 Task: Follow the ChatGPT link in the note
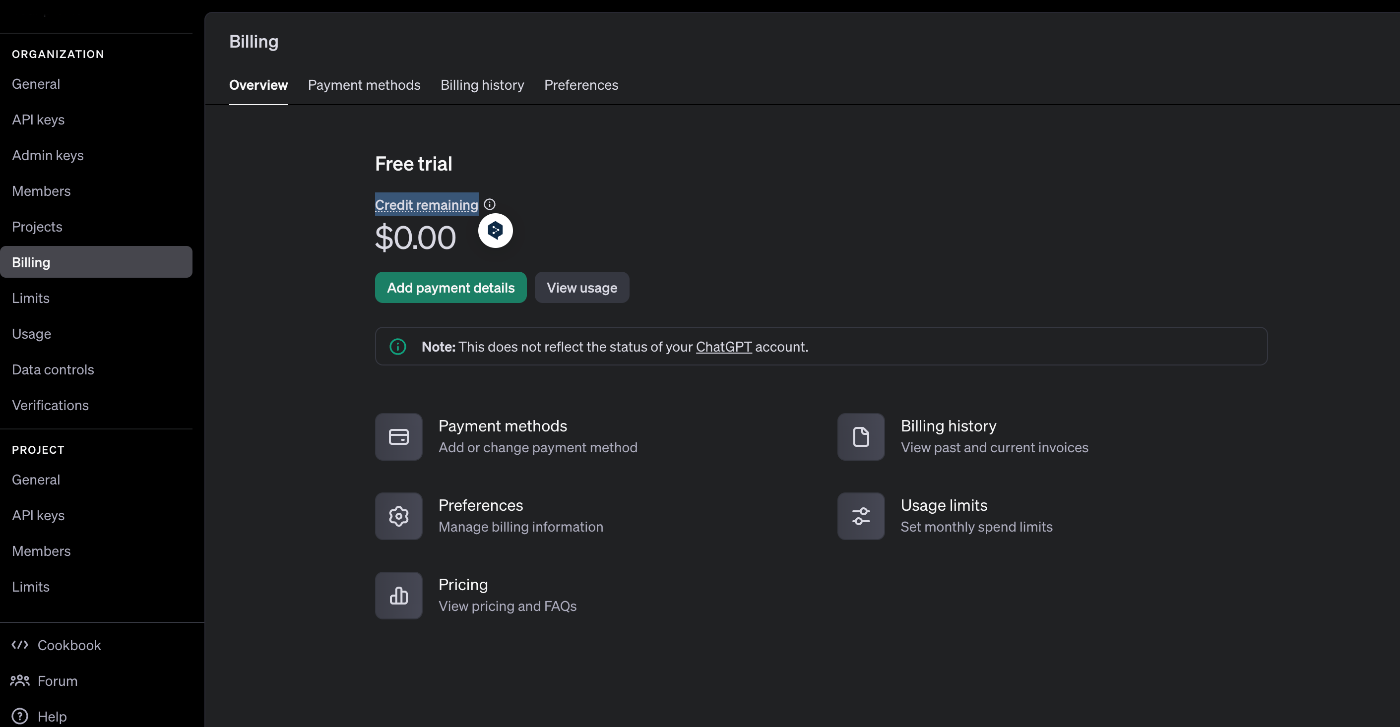(x=724, y=347)
